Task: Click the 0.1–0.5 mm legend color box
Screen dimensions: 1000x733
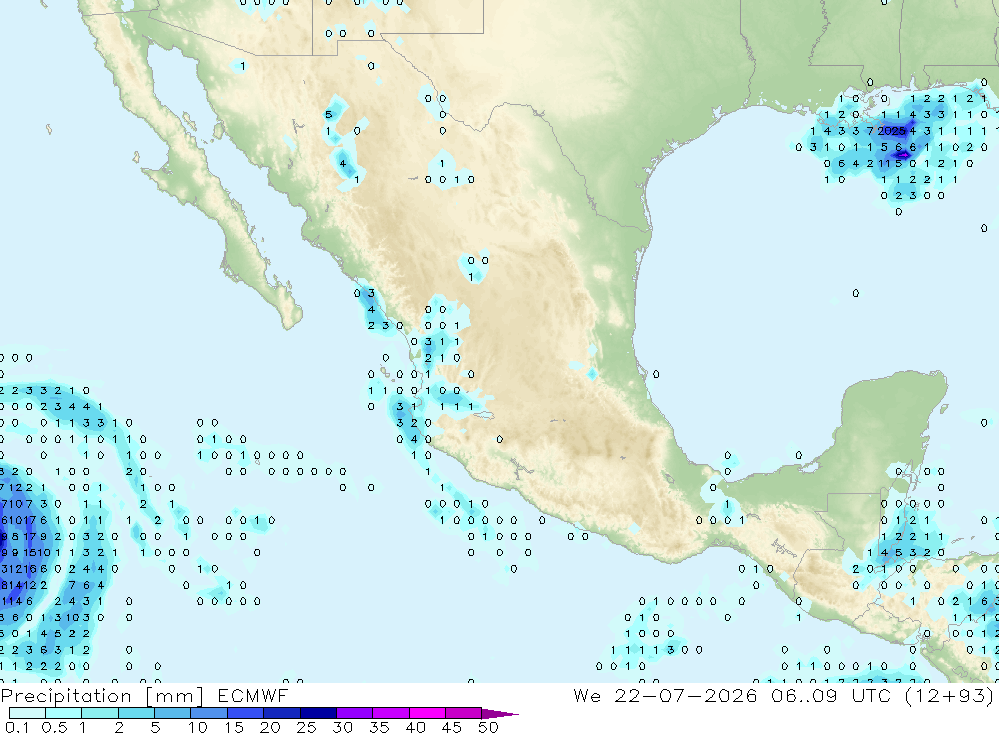Action: (x=27, y=713)
